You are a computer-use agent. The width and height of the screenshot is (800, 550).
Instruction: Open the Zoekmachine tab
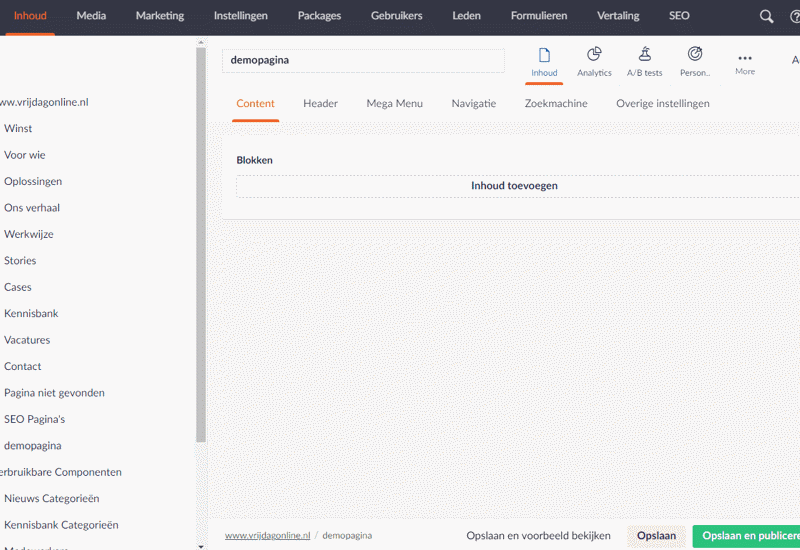556,104
